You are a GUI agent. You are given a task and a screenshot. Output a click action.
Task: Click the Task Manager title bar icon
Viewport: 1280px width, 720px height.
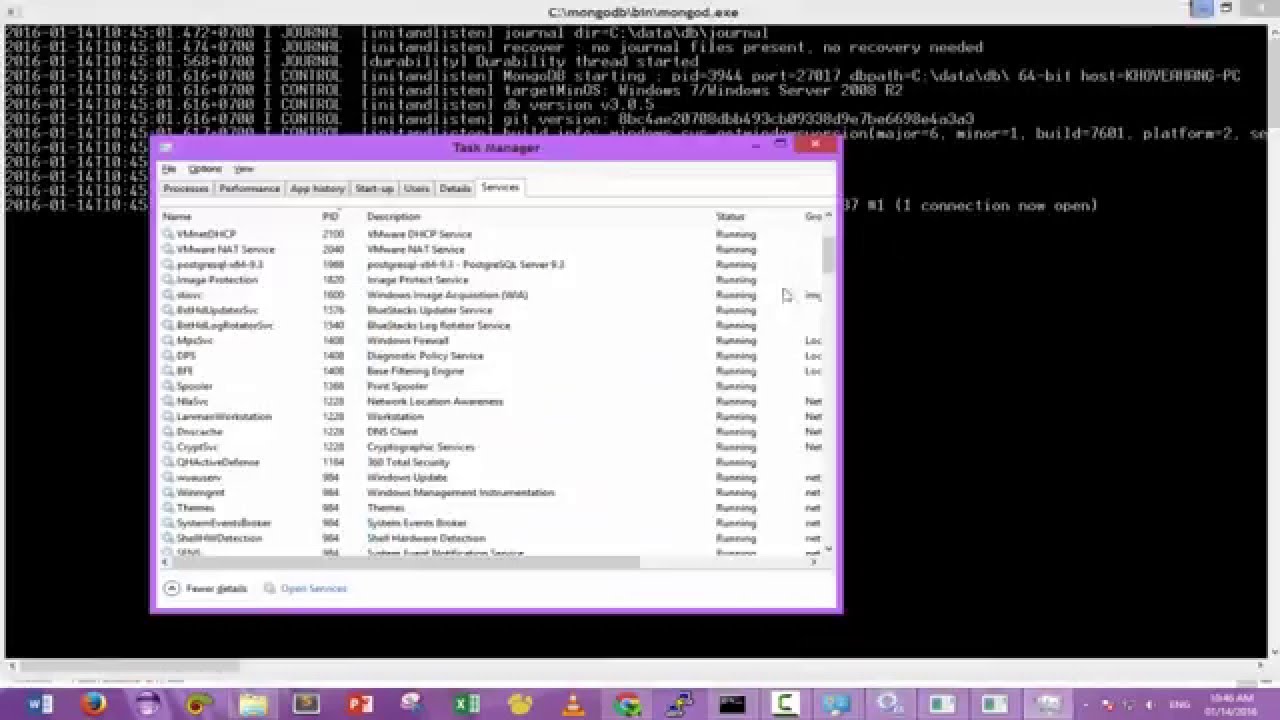point(166,147)
